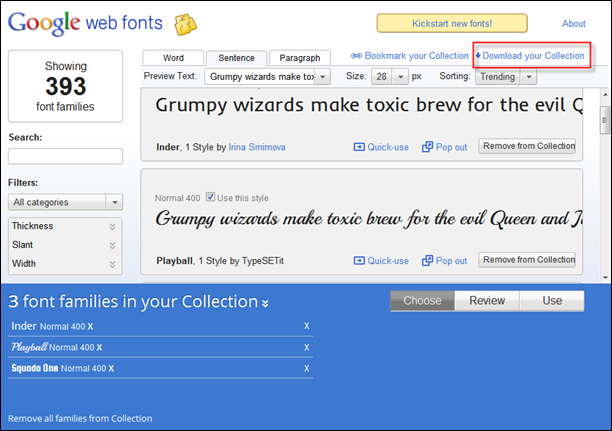Collapse the Collection panel with the chevron
This screenshot has height=431, width=612.
(265, 303)
